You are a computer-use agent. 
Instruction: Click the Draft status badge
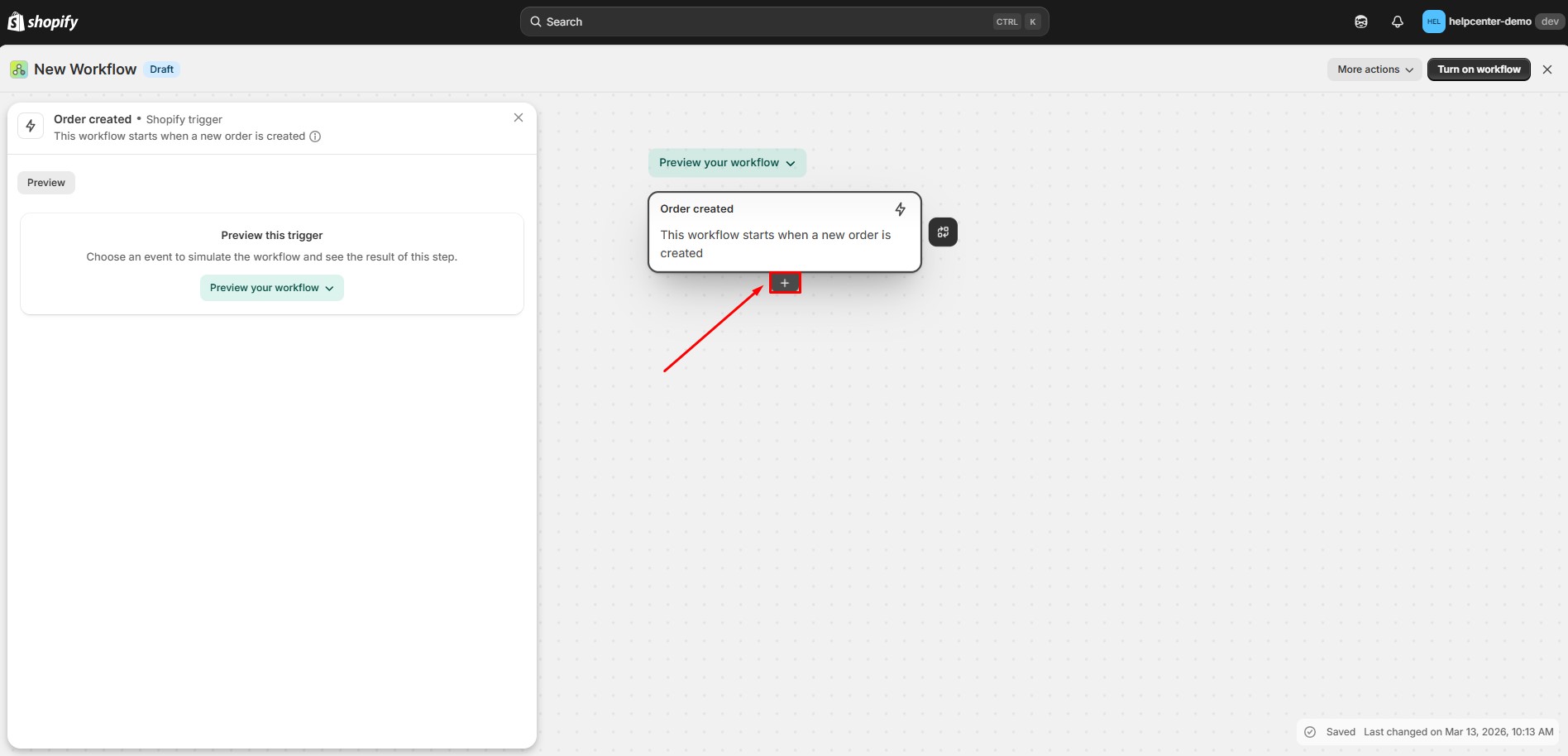[x=161, y=69]
